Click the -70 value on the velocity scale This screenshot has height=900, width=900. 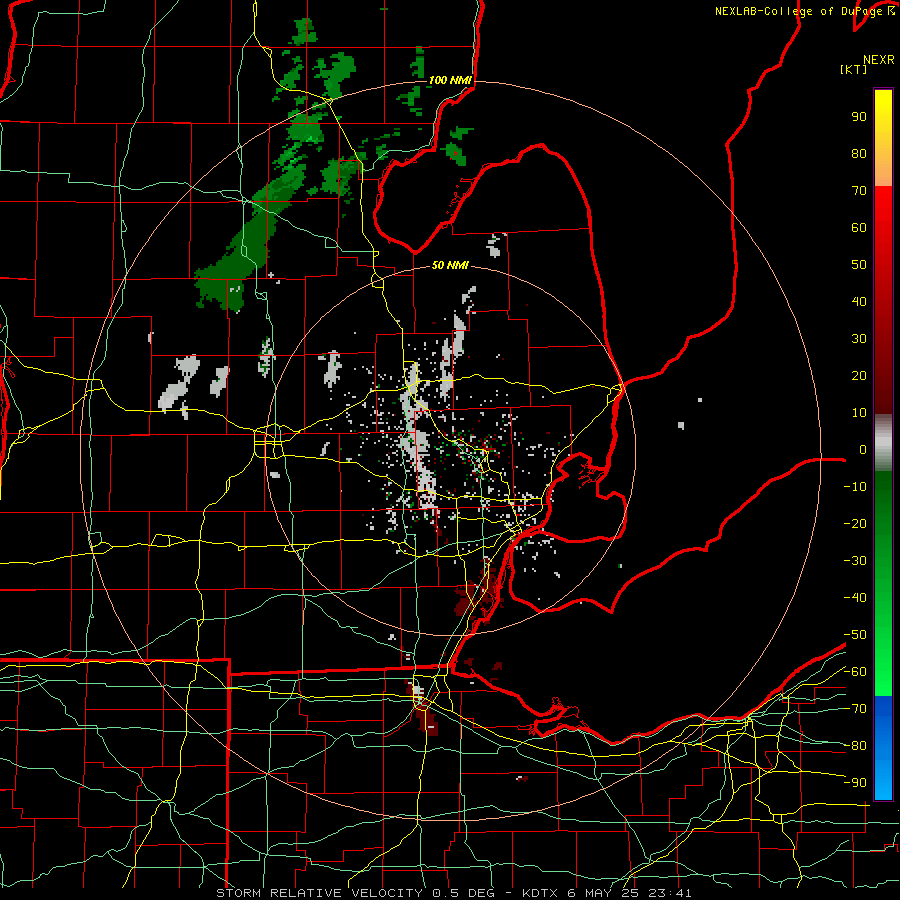(855, 708)
